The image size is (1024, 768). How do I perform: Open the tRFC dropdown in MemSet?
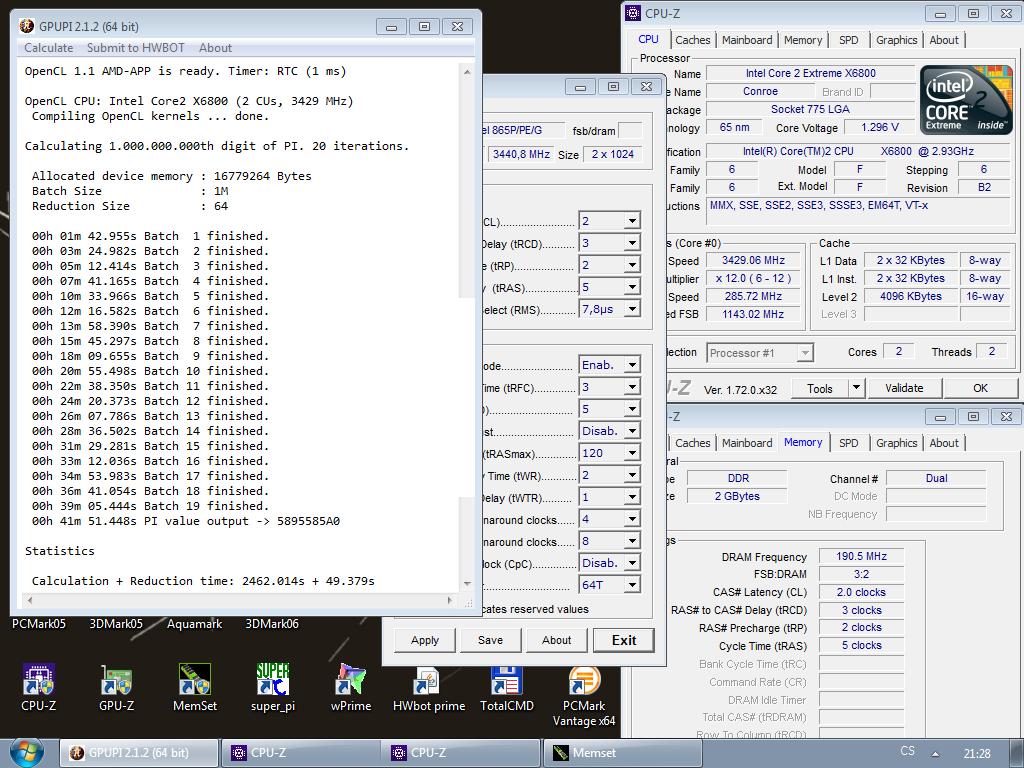pyautogui.click(x=632, y=387)
